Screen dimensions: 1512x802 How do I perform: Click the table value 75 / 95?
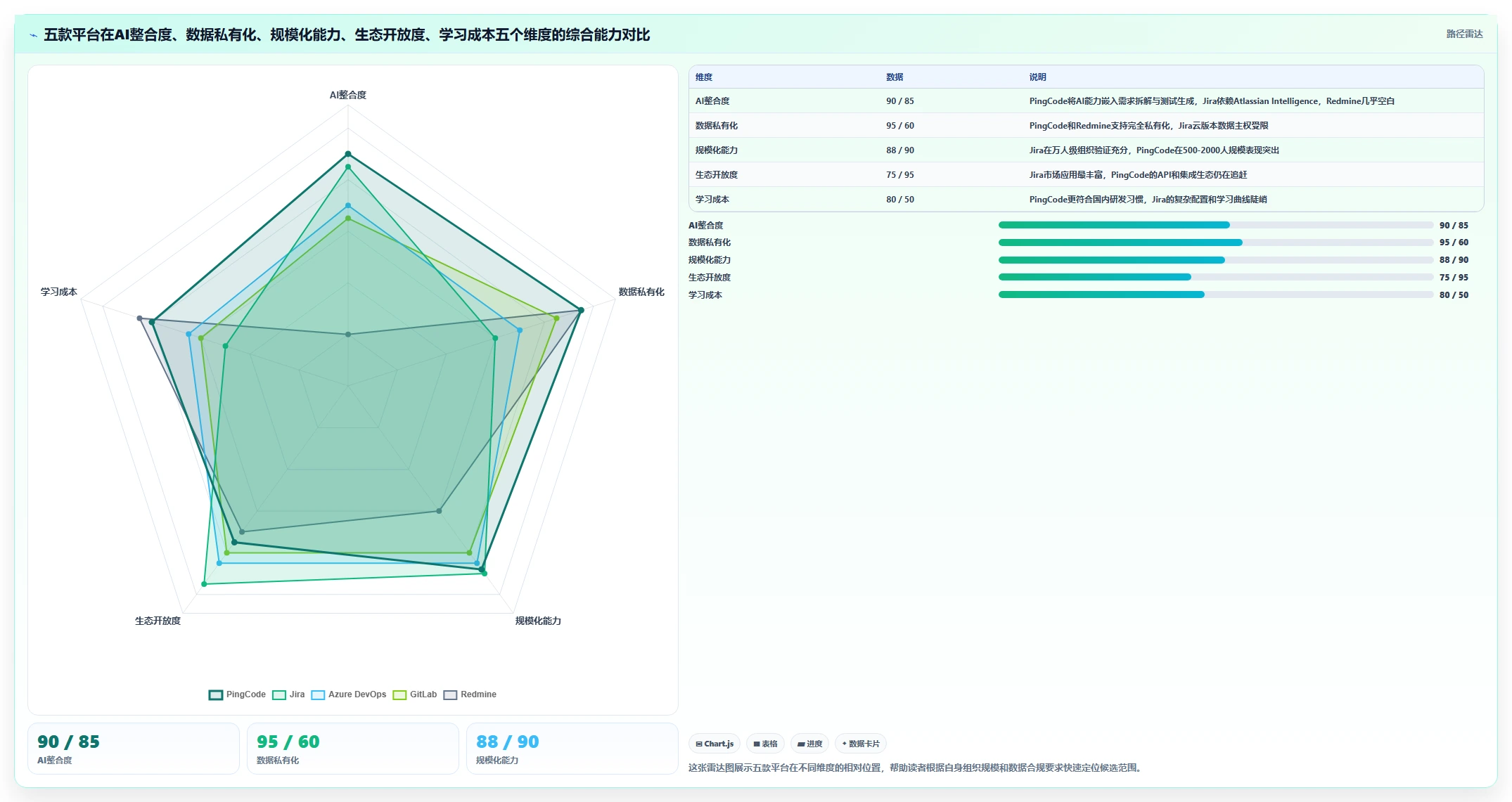[x=900, y=175]
